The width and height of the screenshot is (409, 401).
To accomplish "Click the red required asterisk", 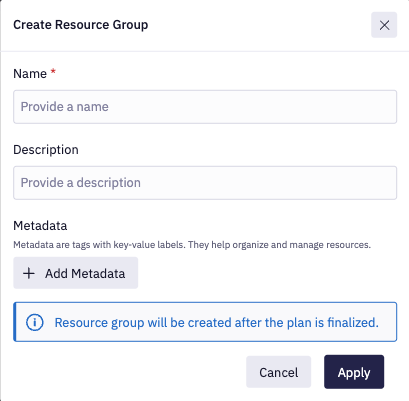I will [53, 71].
